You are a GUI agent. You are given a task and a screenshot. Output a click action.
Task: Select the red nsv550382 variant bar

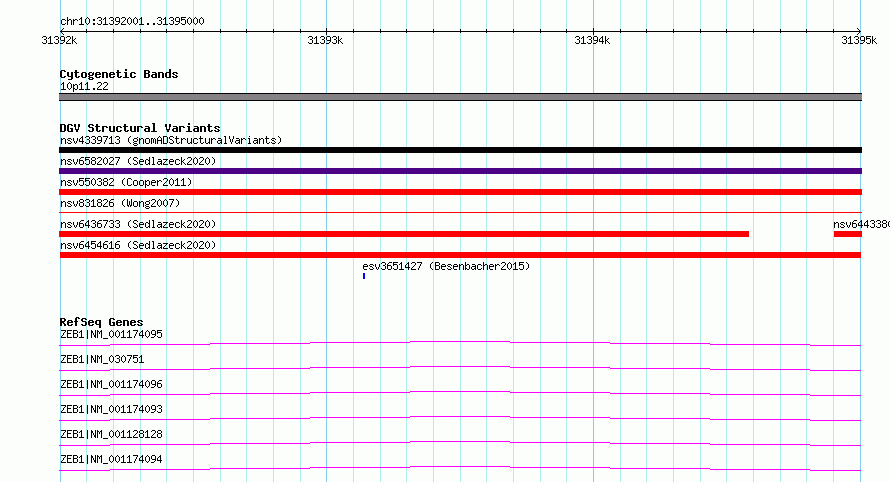[460, 192]
